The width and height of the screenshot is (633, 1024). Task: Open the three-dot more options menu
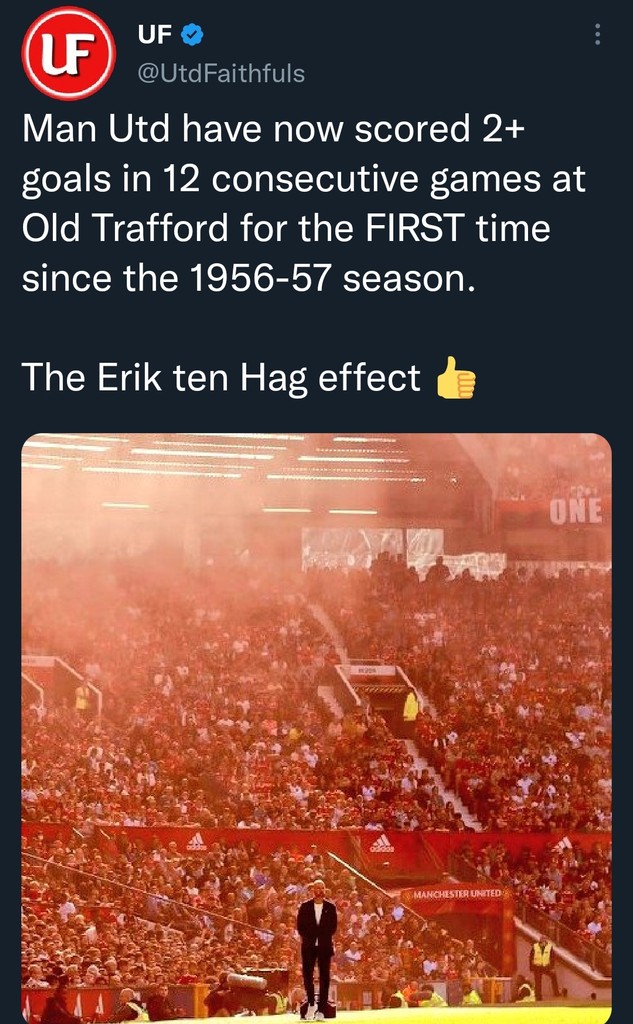point(598,35)
